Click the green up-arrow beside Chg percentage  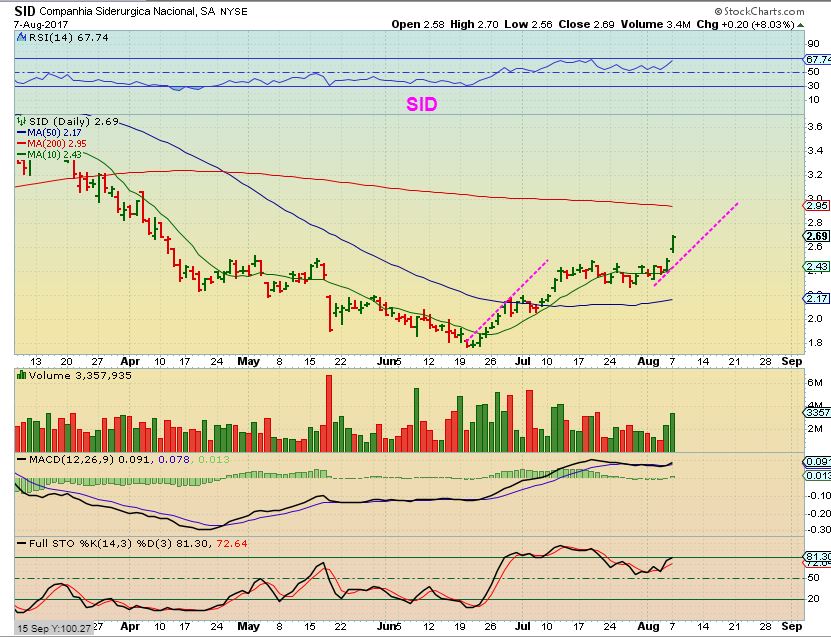point(800,25)
